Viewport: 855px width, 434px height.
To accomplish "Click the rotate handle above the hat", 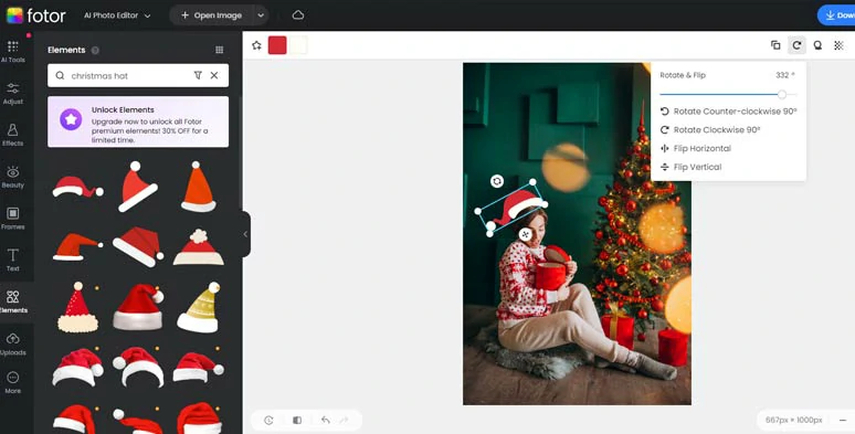I will [x=496, y=181].
